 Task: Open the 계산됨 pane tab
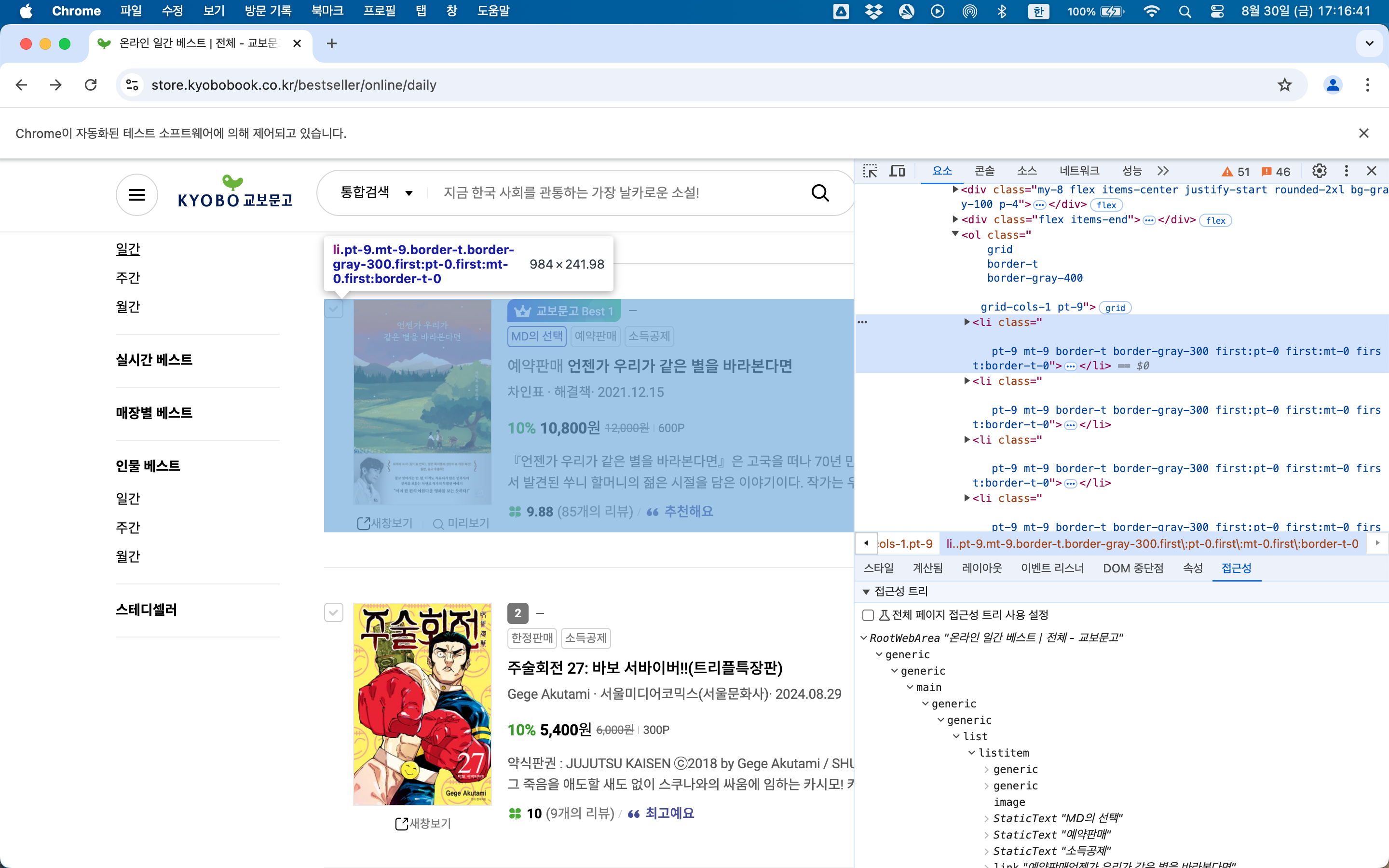[927, 569]
